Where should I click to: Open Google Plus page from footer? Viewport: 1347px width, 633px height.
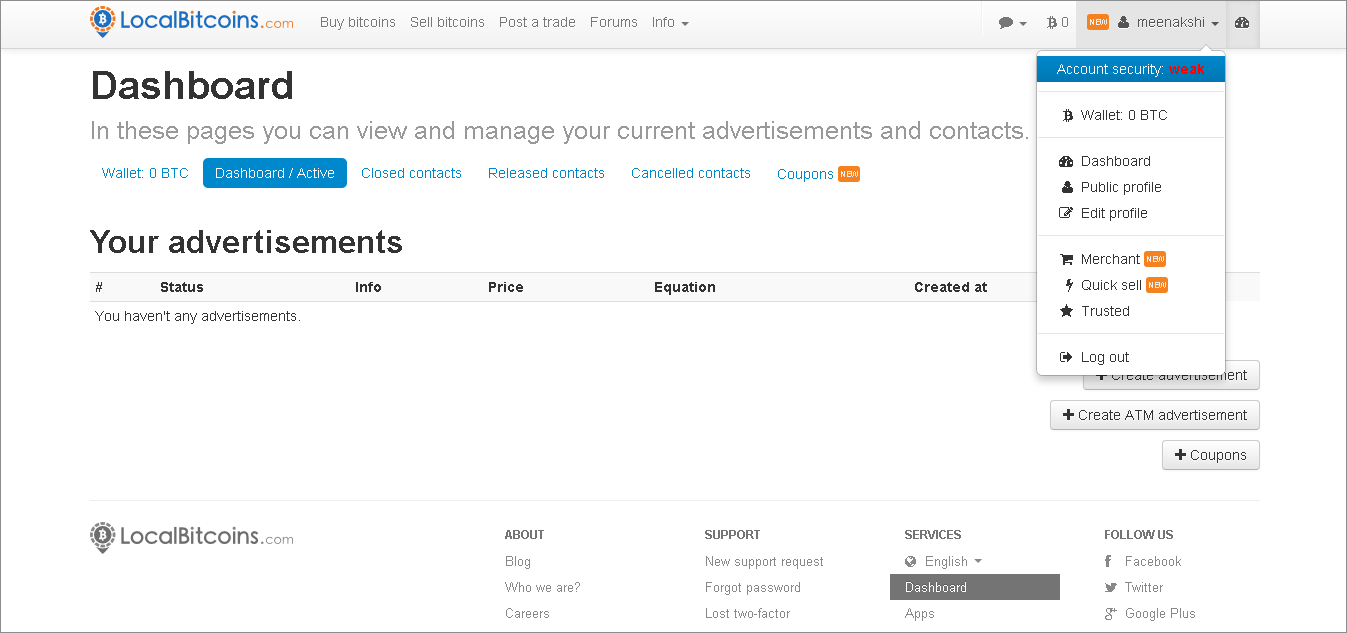click(1159, 614)
